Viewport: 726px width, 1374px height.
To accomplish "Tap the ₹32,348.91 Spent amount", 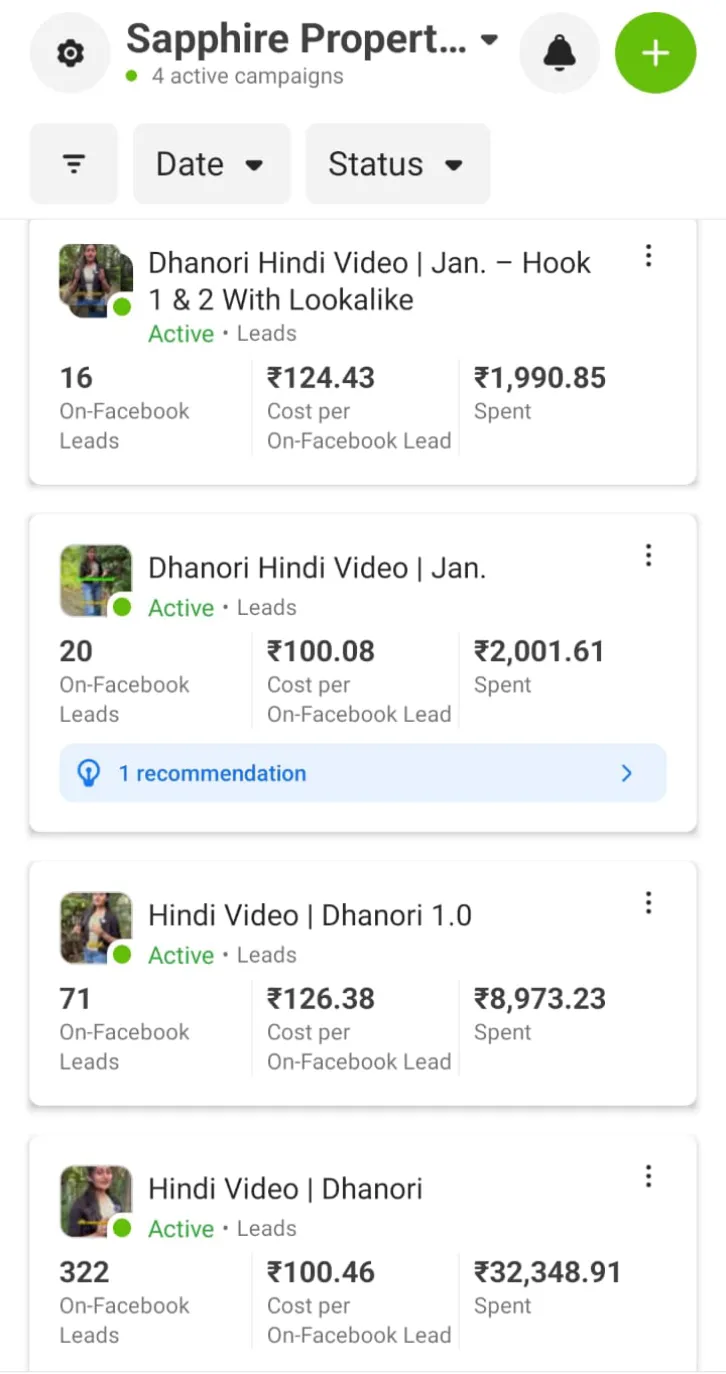I will pyautogui.click(x=547, y=1272).
